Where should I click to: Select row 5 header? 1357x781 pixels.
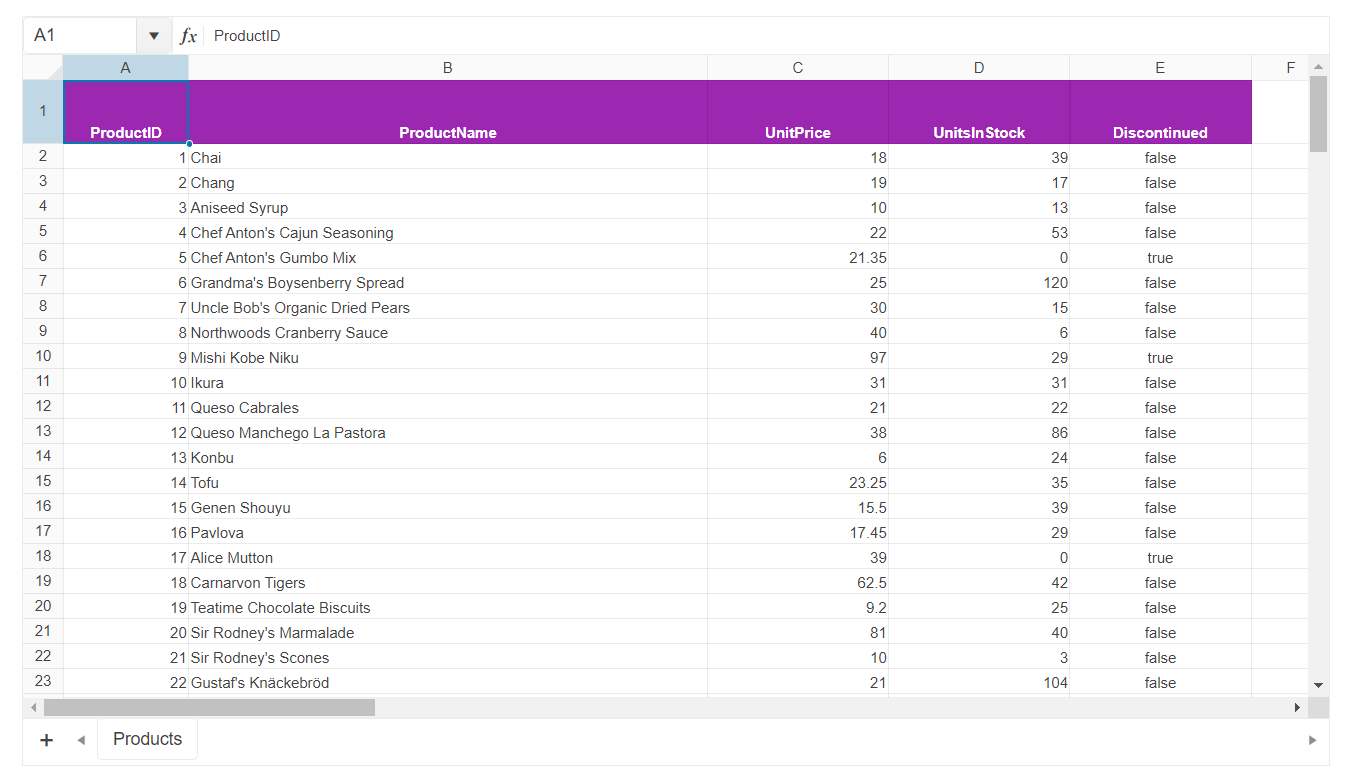(x=42, y=231)
